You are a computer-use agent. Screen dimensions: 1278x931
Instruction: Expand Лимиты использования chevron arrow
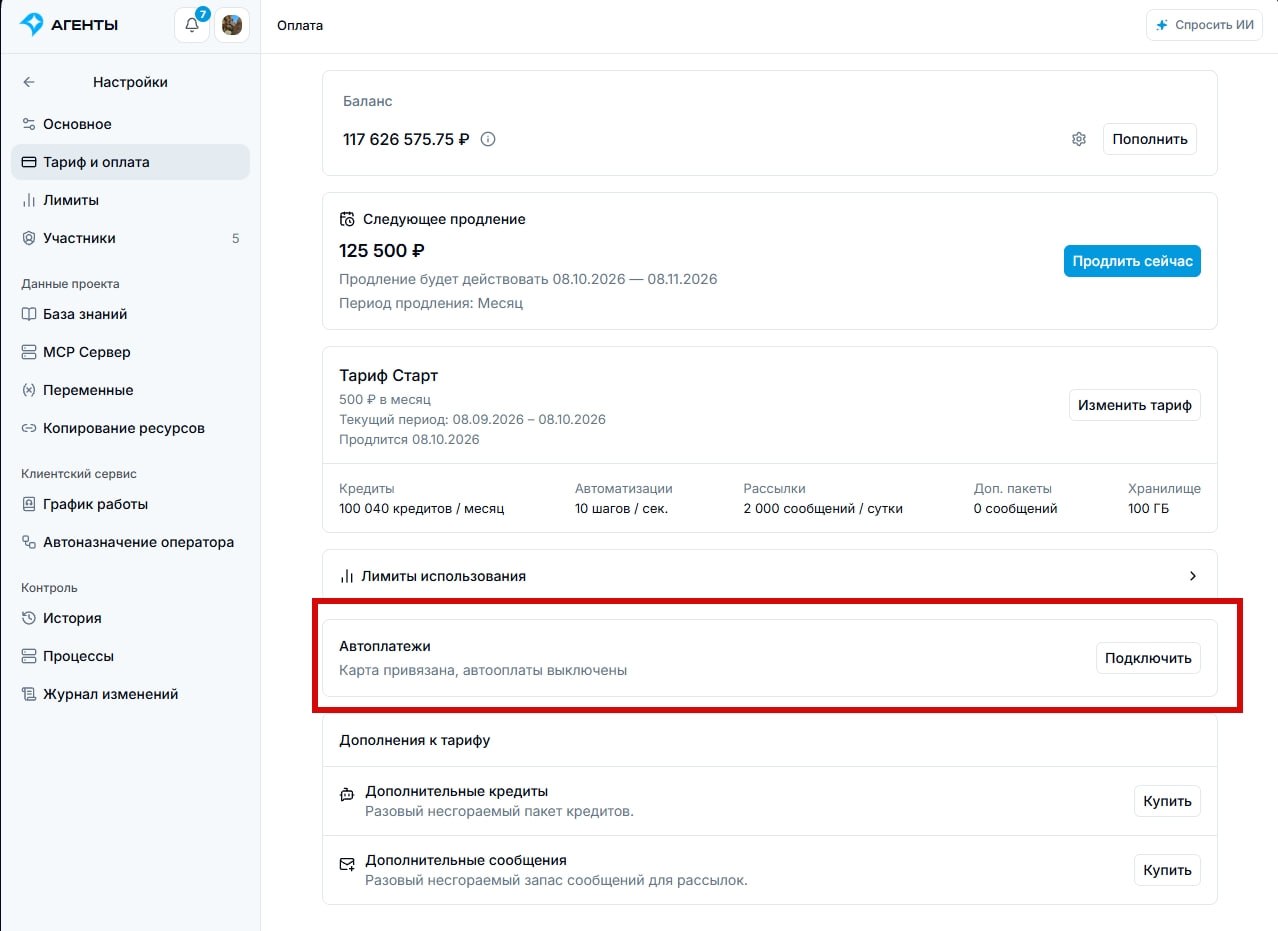(x=1192, y=576)
